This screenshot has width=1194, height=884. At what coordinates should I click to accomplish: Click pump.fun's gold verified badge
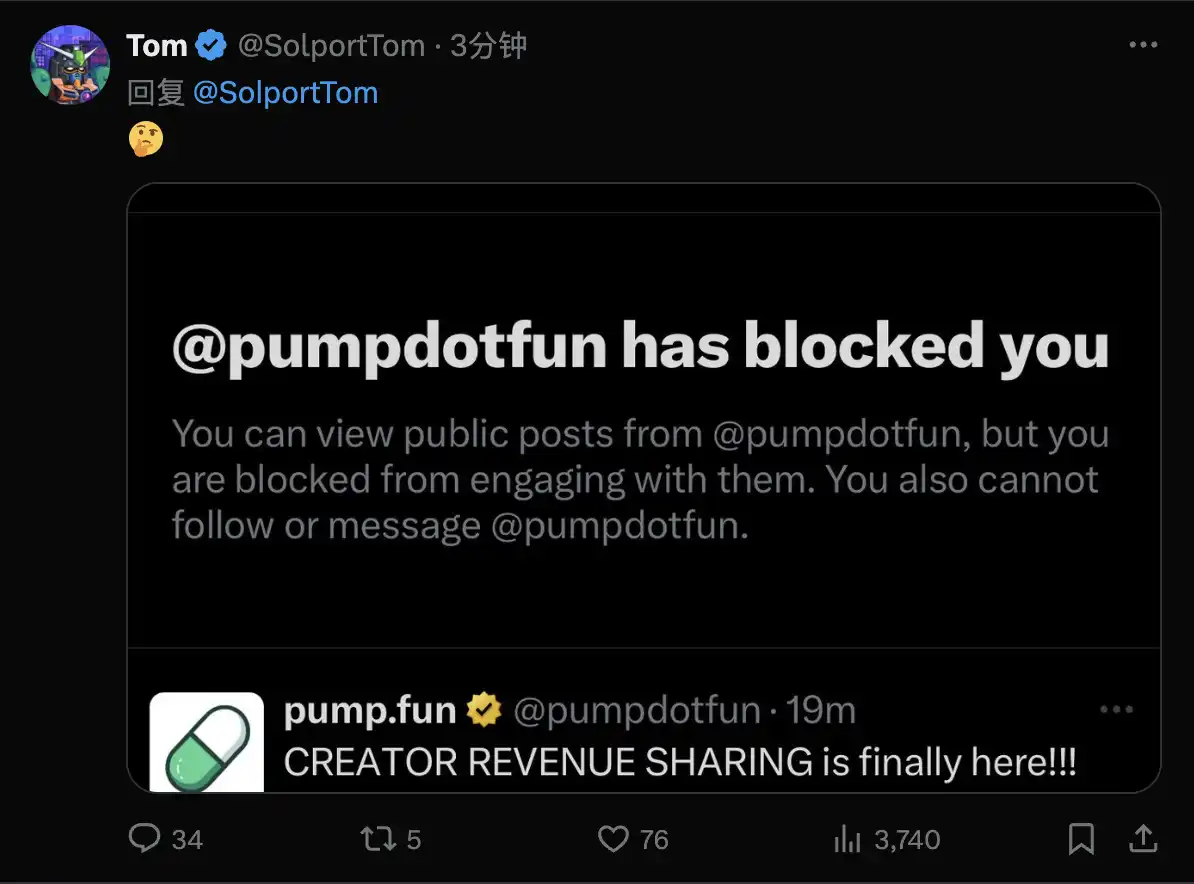[x=485, y=711]
